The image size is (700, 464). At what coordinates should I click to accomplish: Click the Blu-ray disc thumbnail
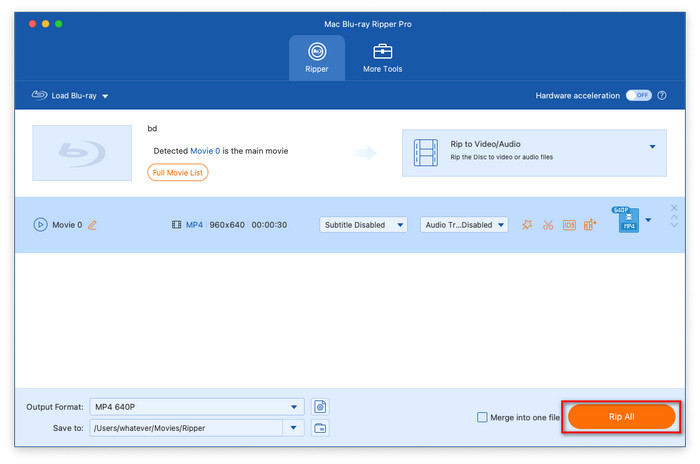[x=82, y=153]
